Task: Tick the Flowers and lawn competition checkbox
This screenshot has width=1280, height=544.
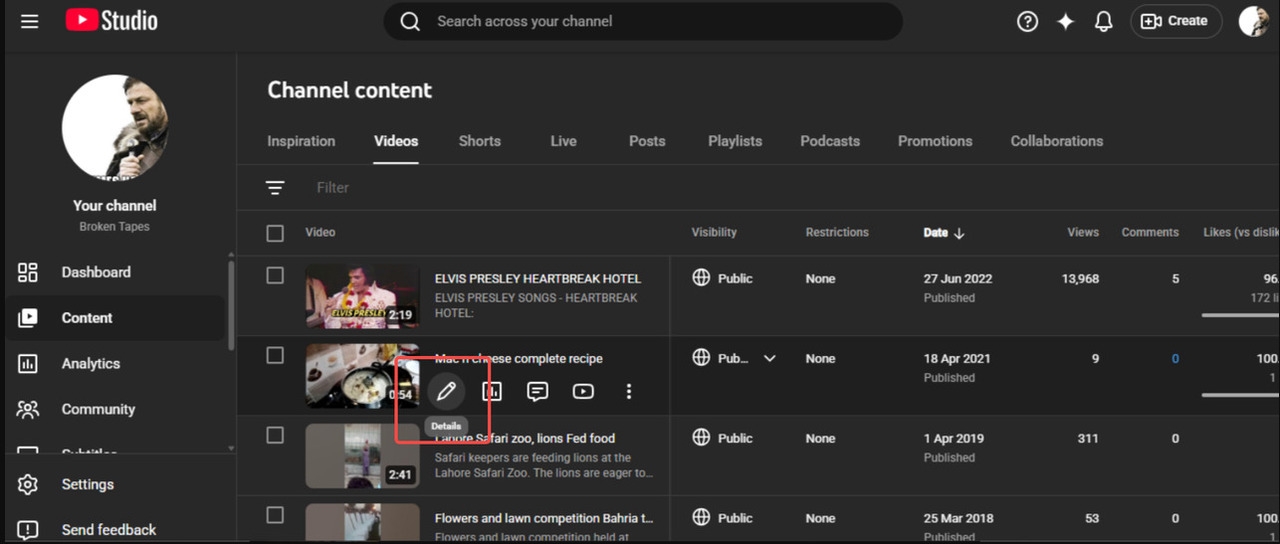Action: click(x=275, y=515)
